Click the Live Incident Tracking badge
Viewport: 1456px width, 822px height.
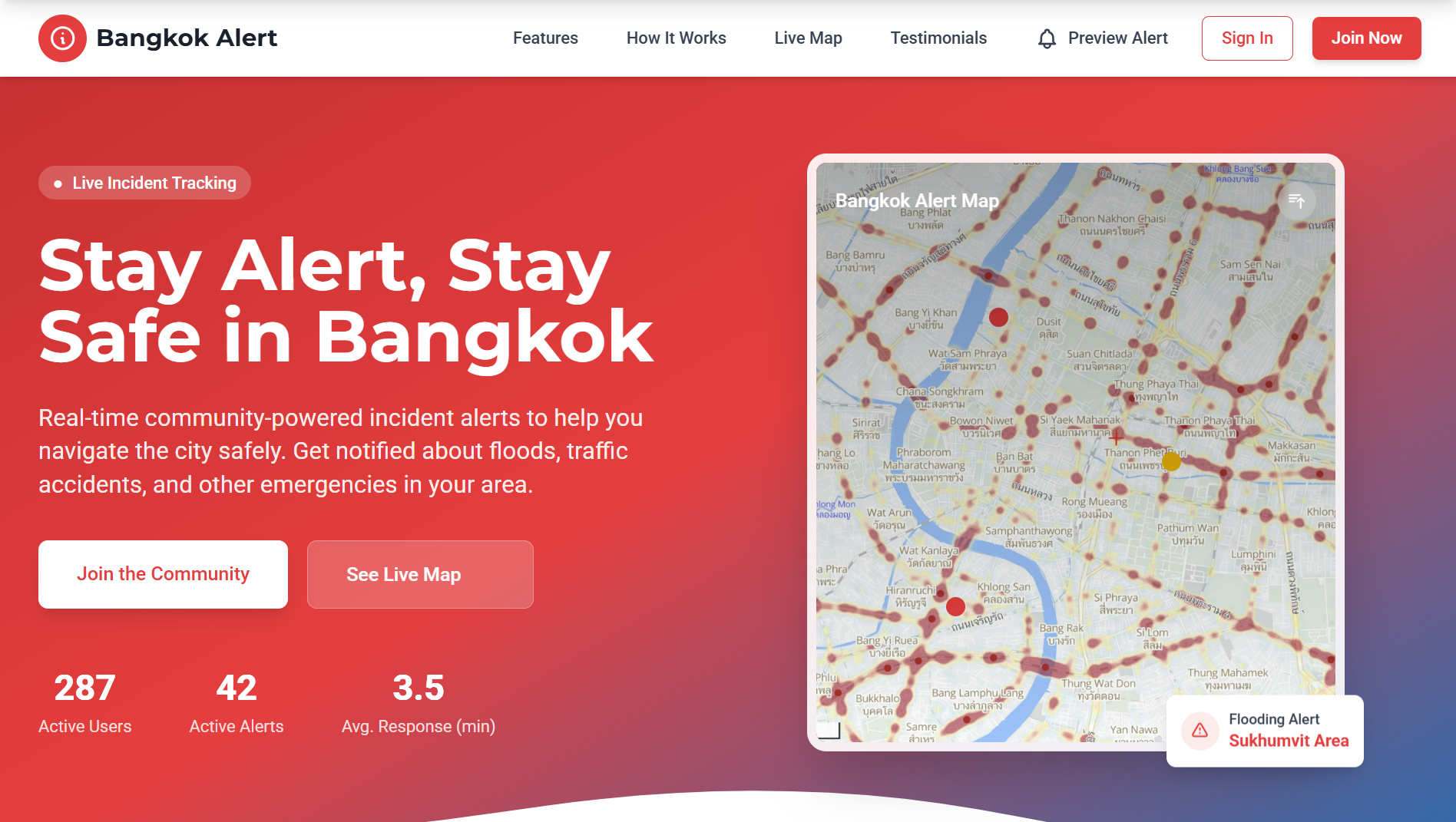144,183
